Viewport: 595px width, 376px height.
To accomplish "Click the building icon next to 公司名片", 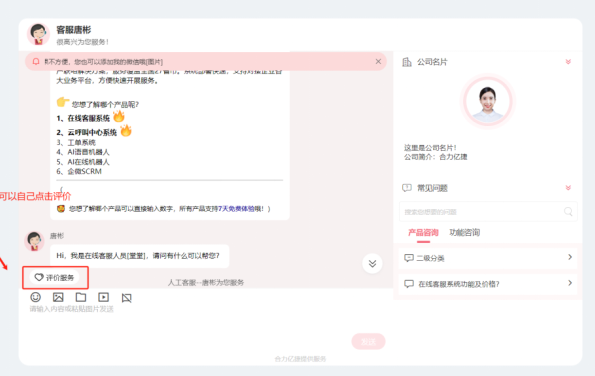I will (407, 62).
